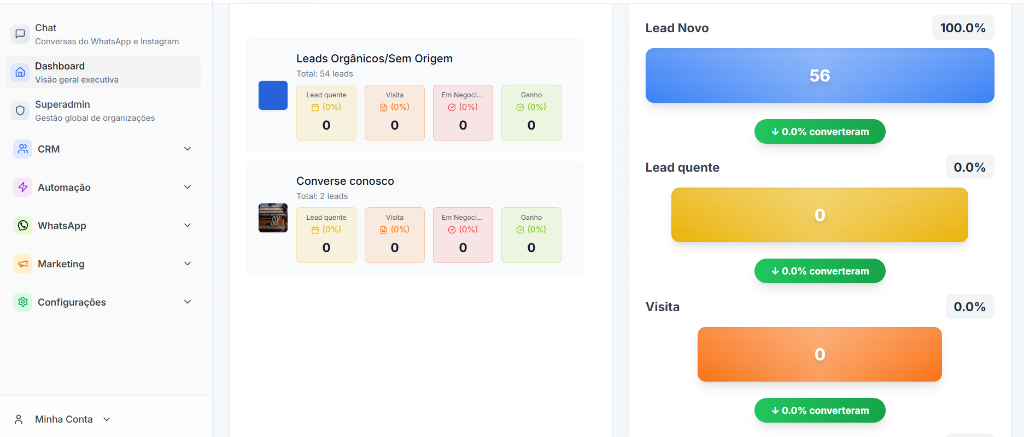Click the blue Leads Orgânicos color square
This screenshot has width=1024, height=437.
tap(273, 96)
